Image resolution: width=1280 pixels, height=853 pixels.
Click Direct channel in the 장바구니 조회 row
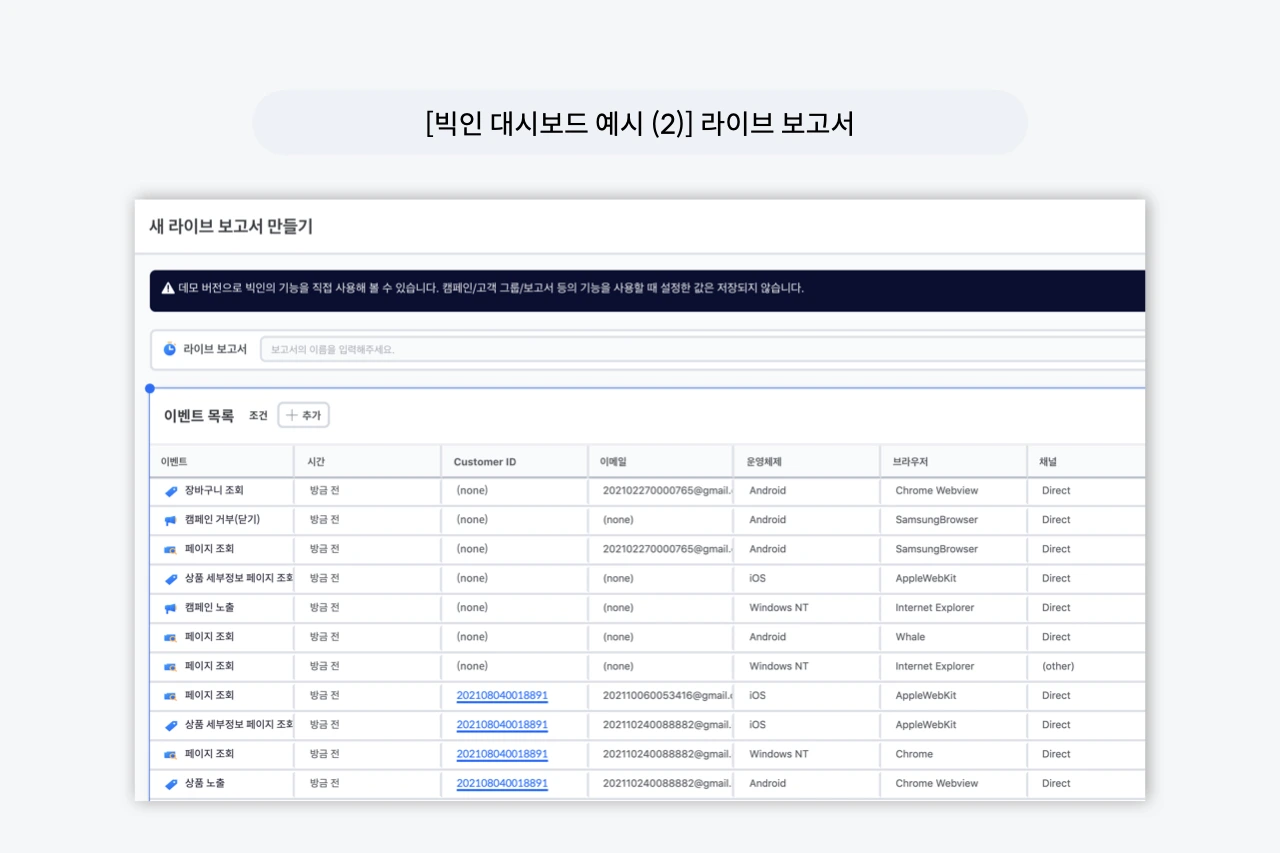pyautogui.click(x=1056, y=491)
